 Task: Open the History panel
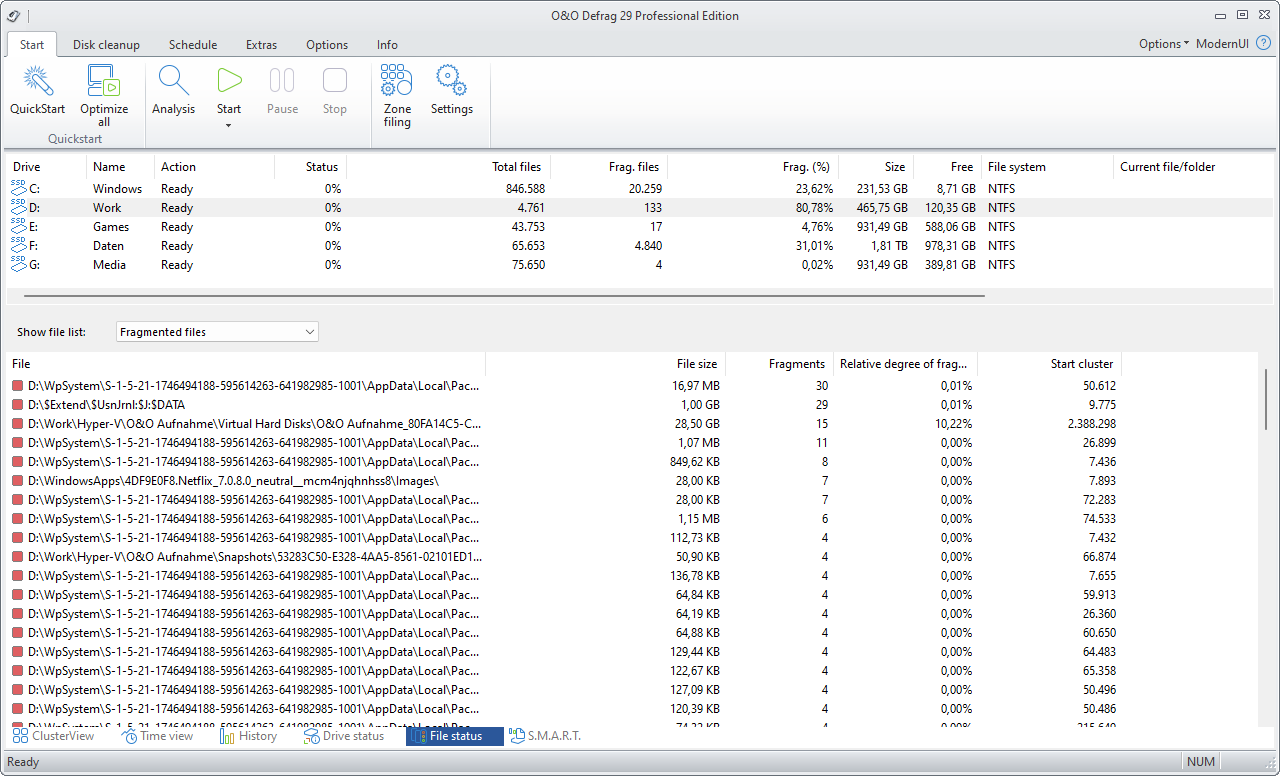pos(248,736)
